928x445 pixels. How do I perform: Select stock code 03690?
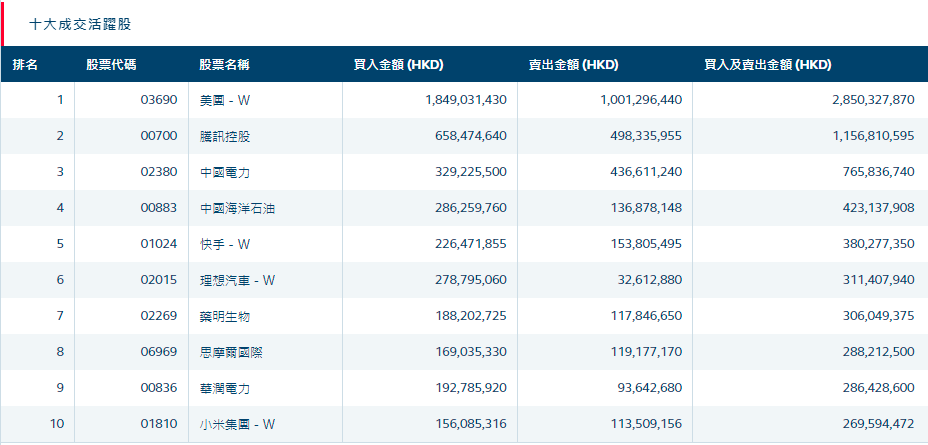coord(159,100)
